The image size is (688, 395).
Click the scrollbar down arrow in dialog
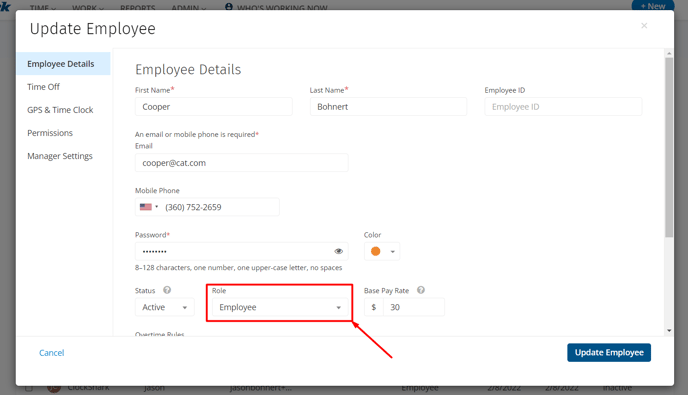[669, 330]
